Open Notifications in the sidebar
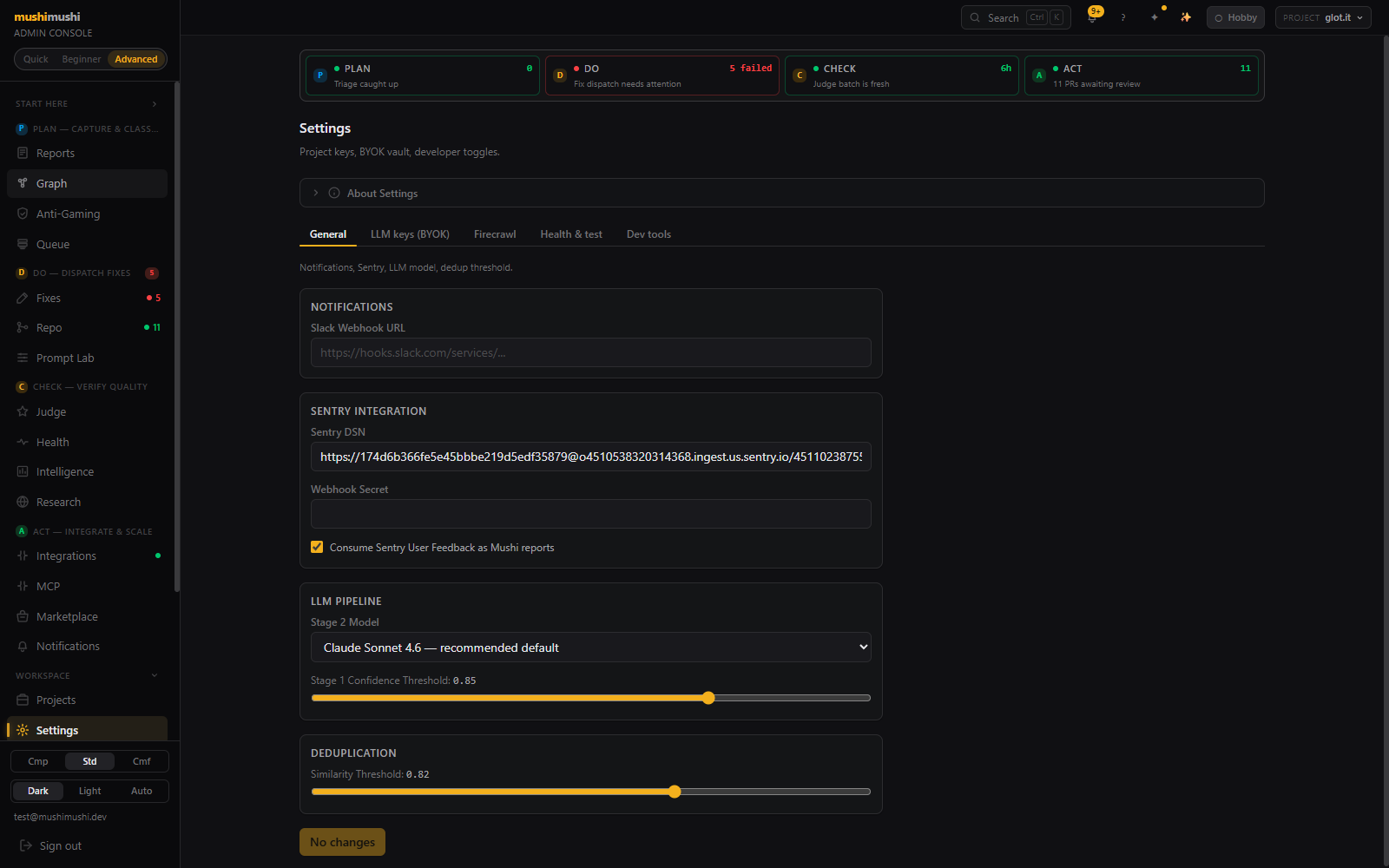 [87, 646]
